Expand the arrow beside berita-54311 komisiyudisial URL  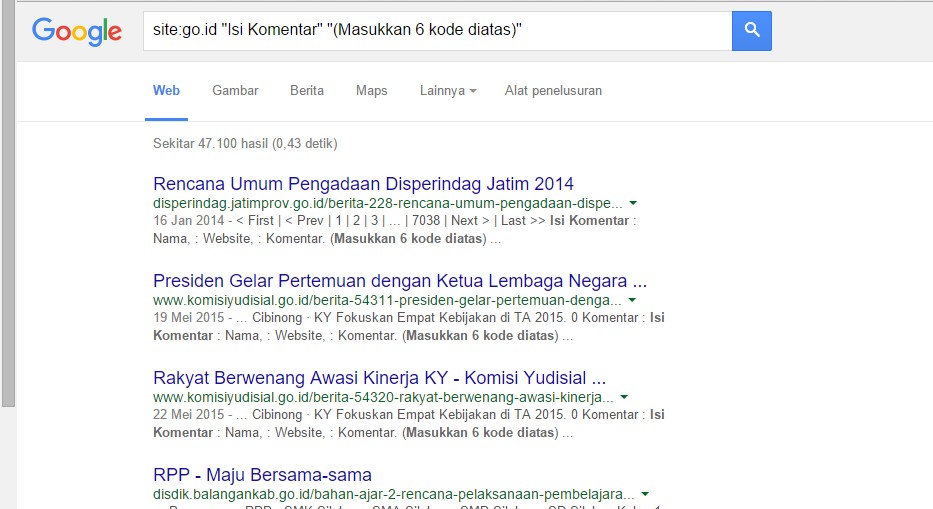click(632, 300)
